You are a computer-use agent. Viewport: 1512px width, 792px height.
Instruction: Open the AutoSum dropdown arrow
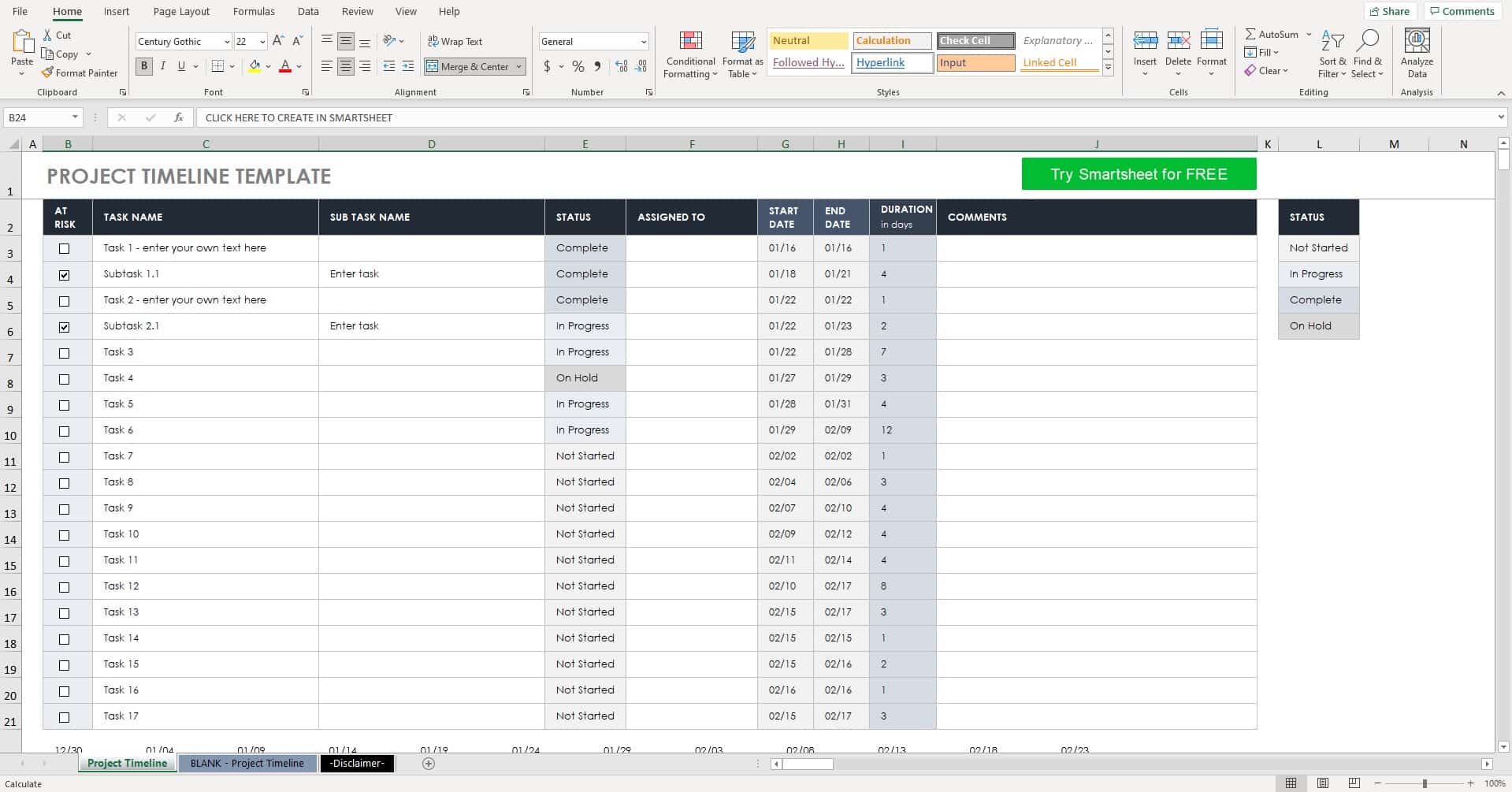(x=1309, y=35)
